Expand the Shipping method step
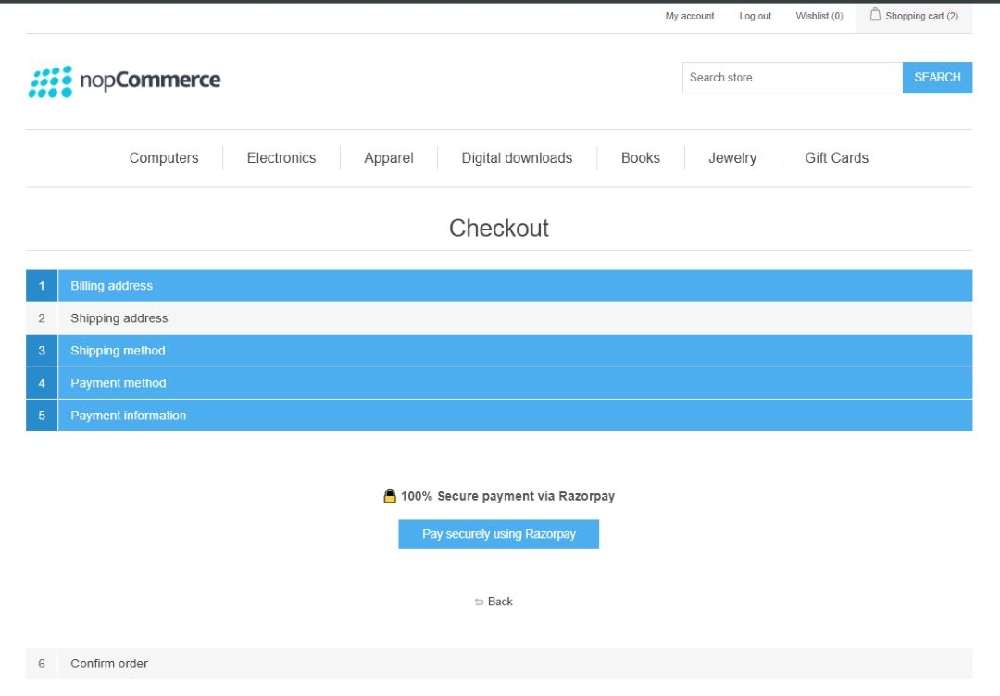This screenshot has width=1000, height=696. click(499, 350)
